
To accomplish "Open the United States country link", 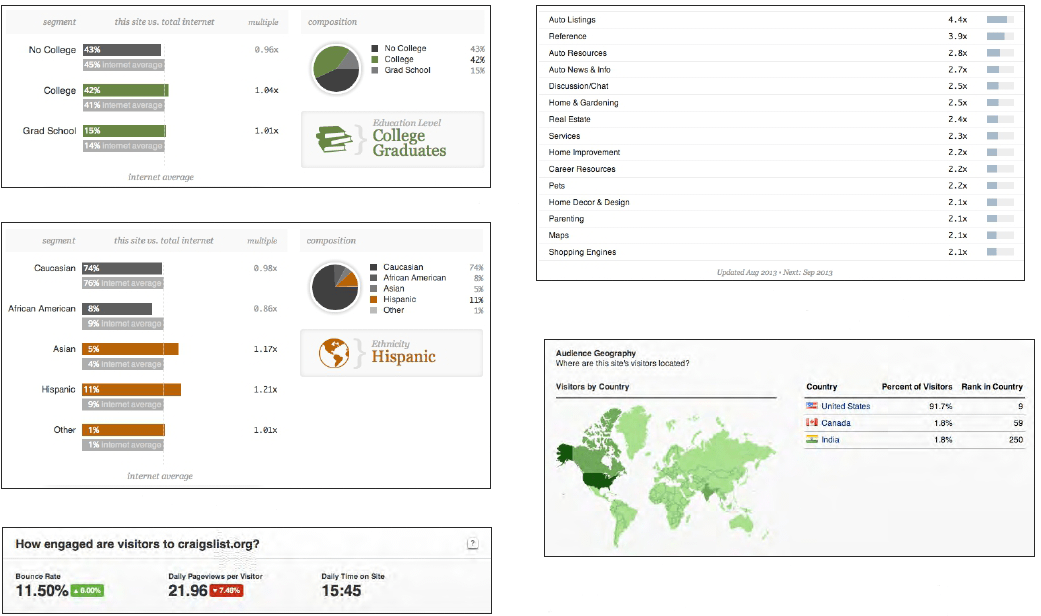I will coord(845,406).
